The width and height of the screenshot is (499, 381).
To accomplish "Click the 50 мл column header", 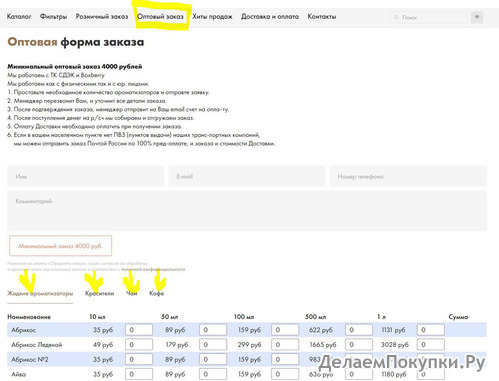I will click(170, 317).
